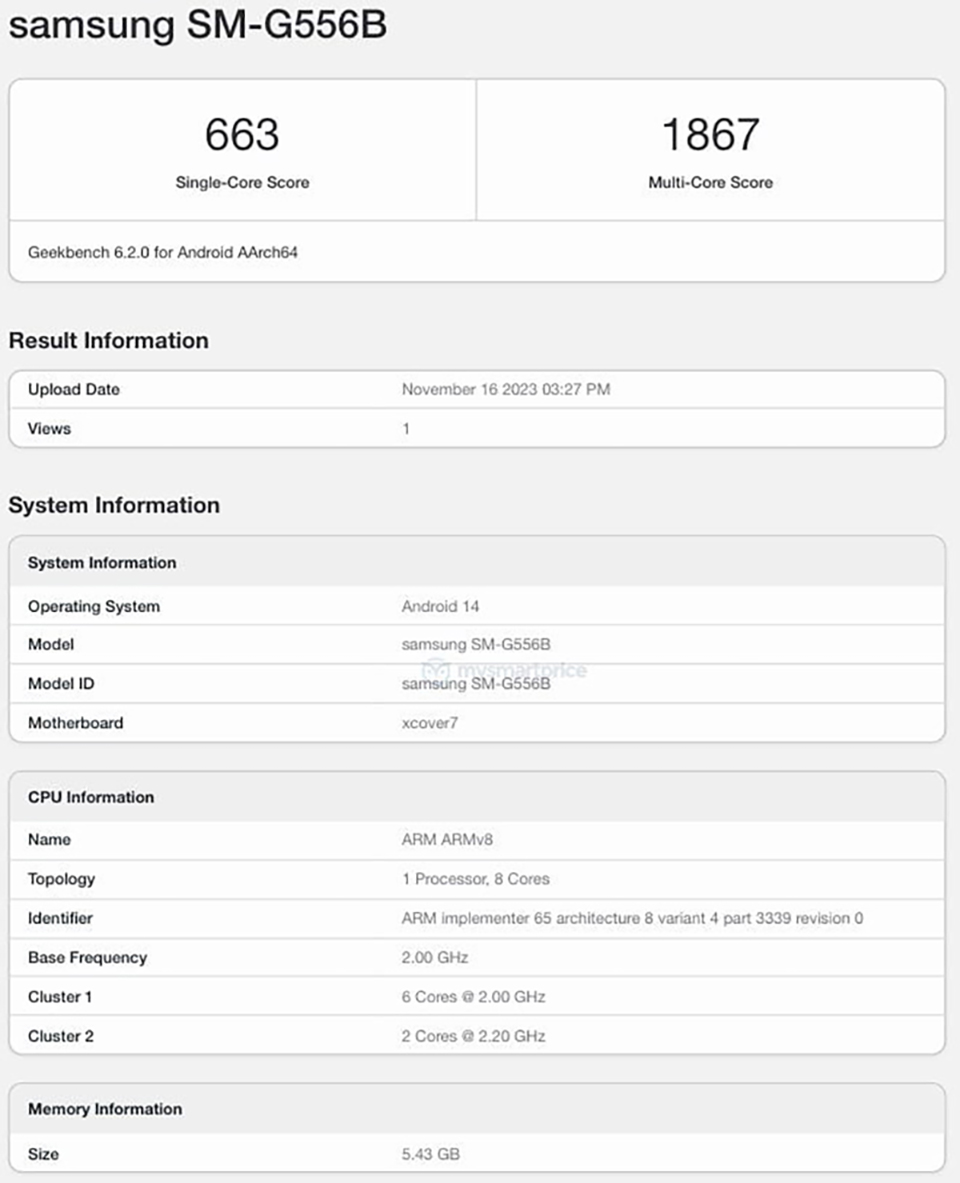
Task: Click the memory Size label
Action: [43, 1154]
